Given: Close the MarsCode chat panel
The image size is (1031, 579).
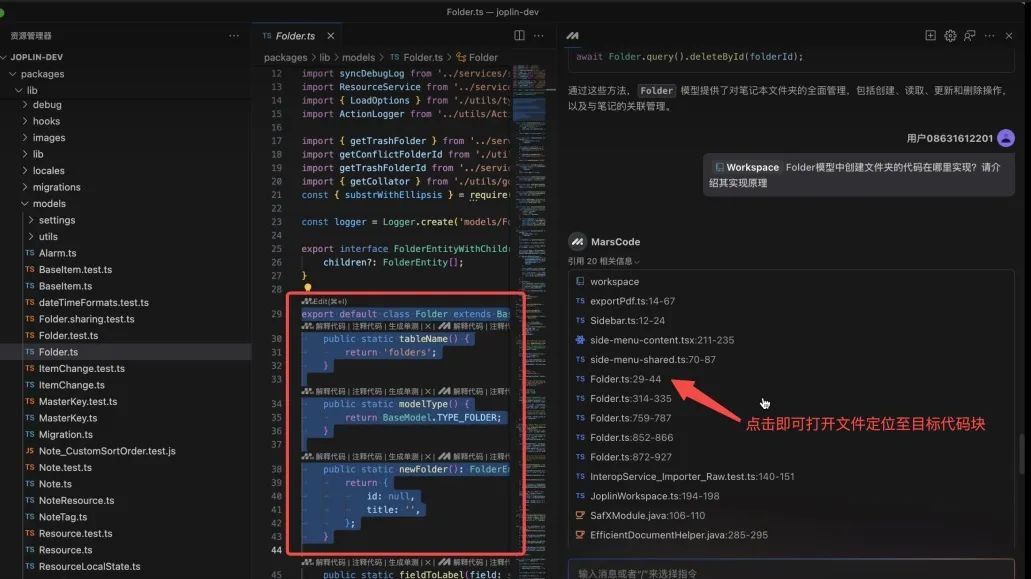Looking at the screenshot, I should [1009, 35].
